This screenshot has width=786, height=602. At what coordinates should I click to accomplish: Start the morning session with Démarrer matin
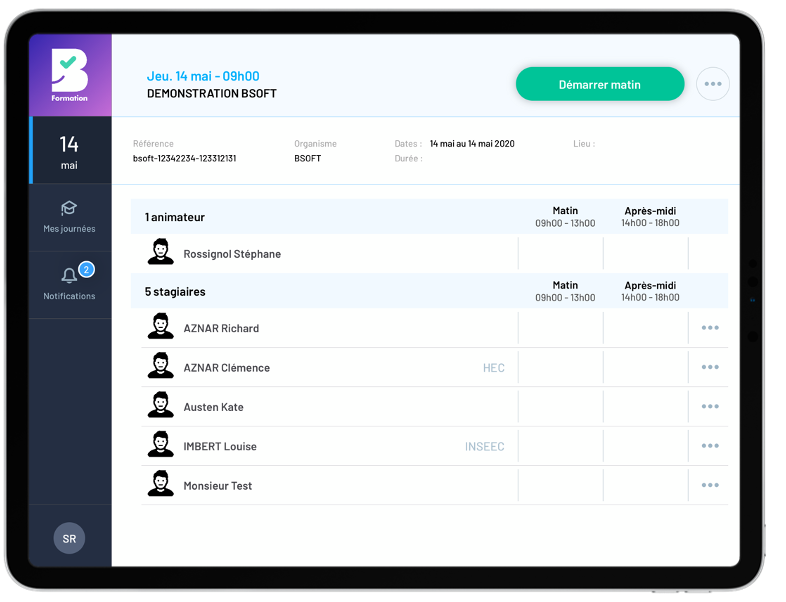(600, 84)
